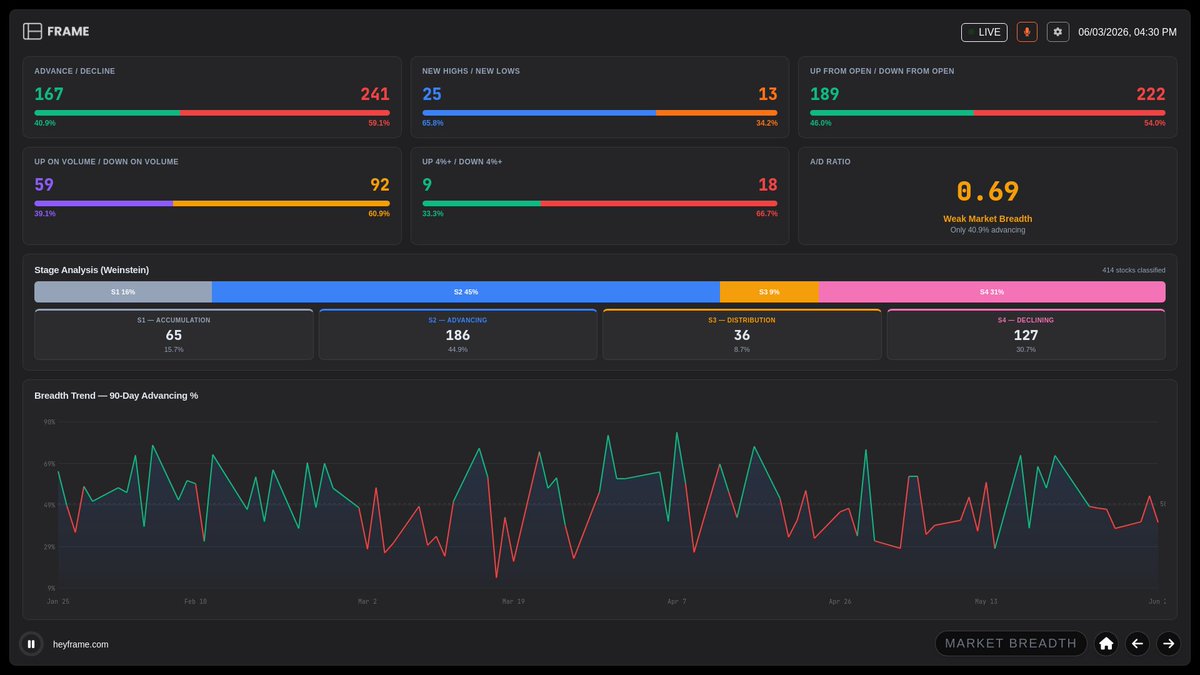Toggle the LIVE status indicator

coord(984,32)
